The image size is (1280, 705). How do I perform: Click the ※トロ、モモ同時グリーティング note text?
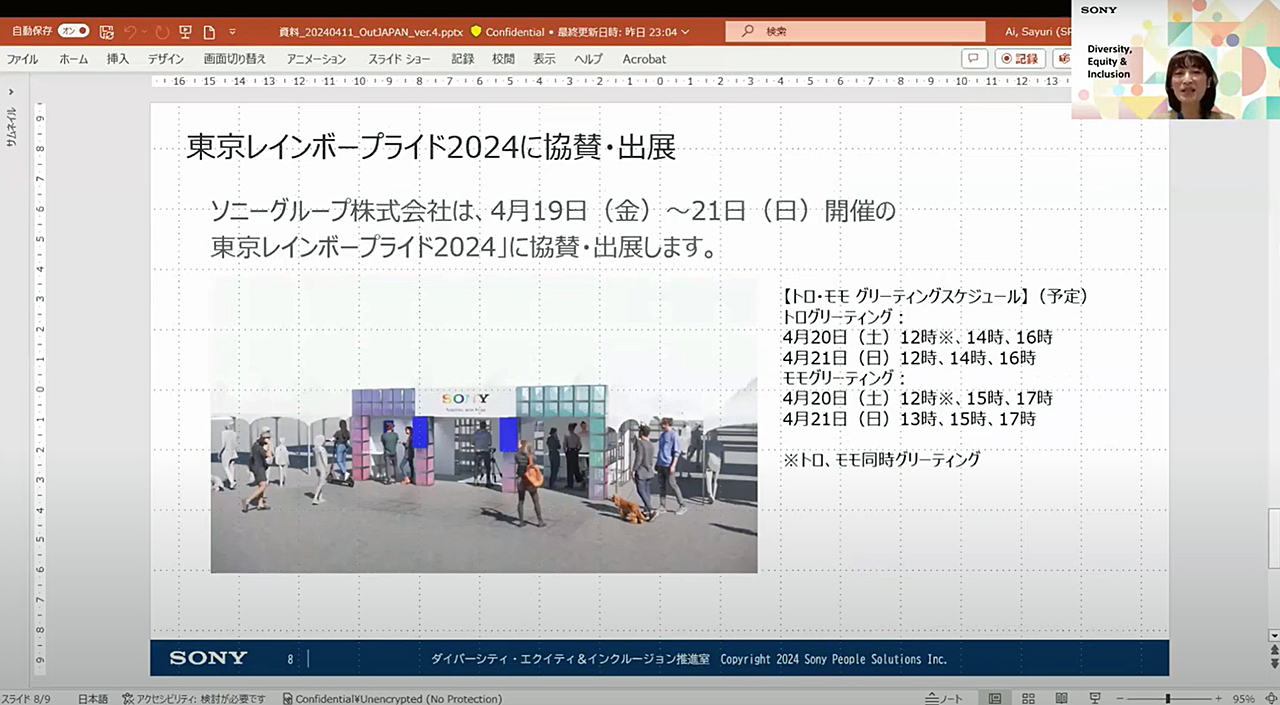click(881, 460)
